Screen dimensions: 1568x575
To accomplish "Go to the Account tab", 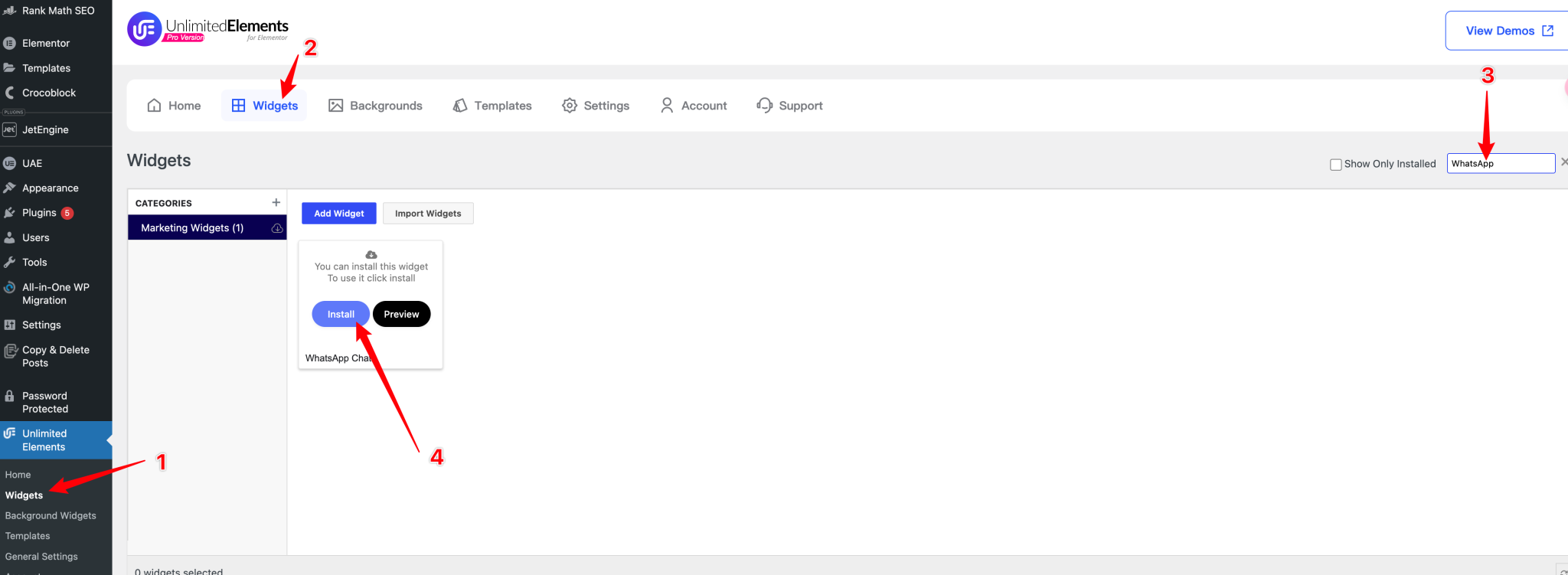I will coord(693,106).
